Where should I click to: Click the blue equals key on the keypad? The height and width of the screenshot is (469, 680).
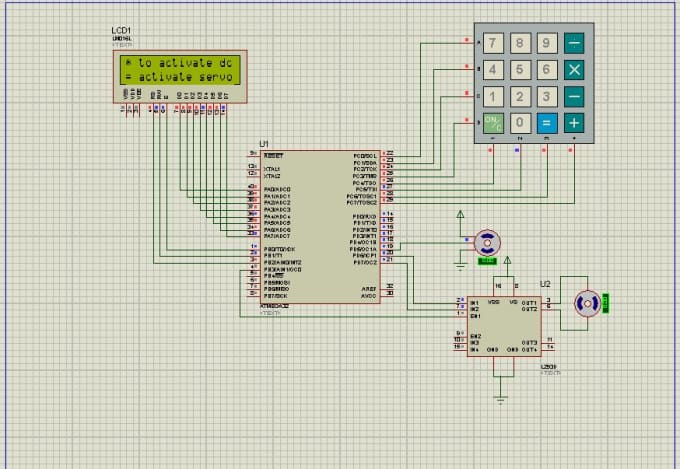click(x=547, y=123)
